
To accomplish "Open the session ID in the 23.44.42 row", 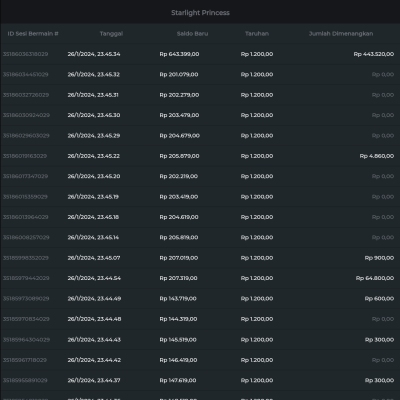I will pyautogui.click(x=25, y=360).
